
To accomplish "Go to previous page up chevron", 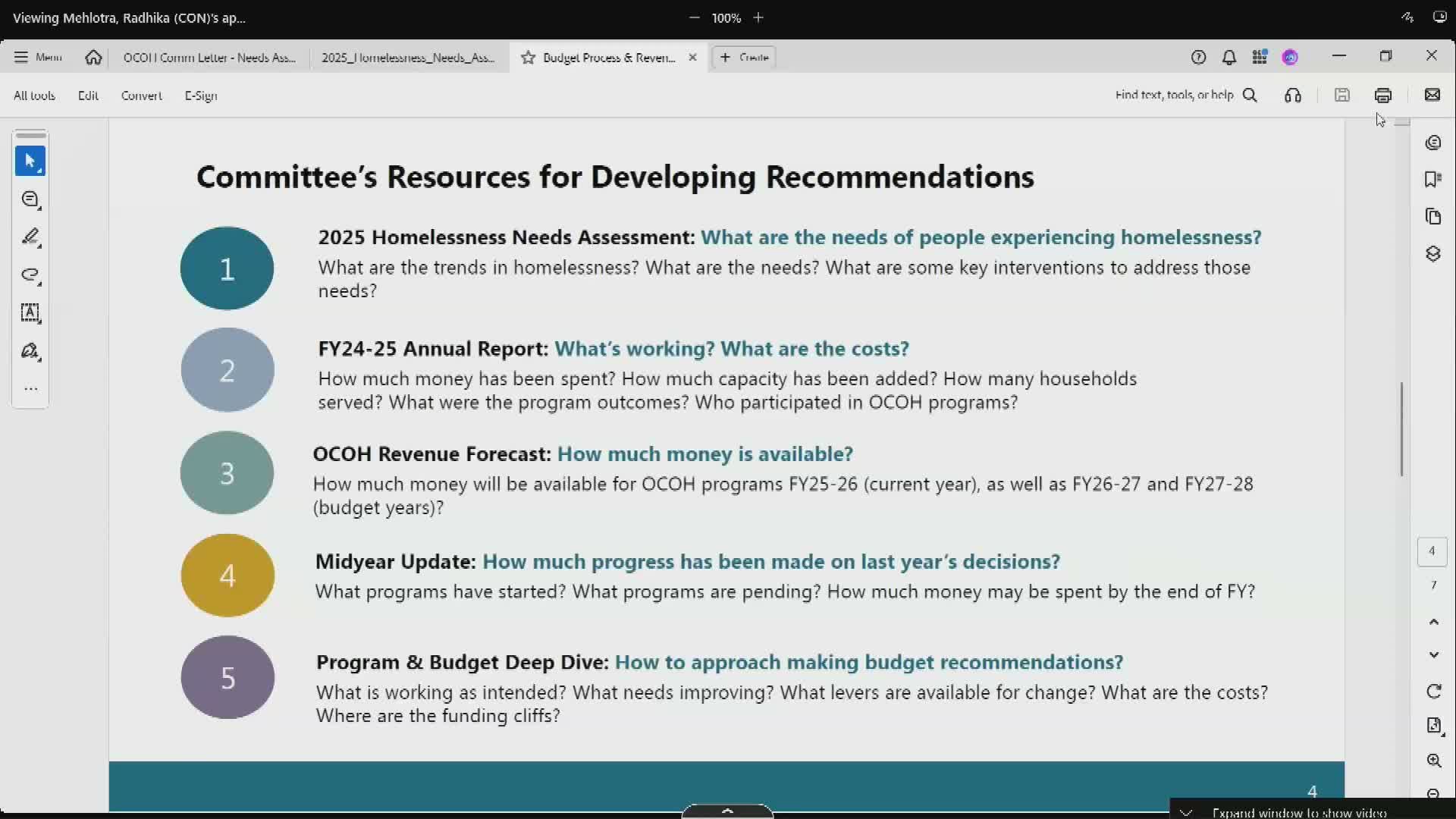I will pyautogui.click(x=1433, y=622).
